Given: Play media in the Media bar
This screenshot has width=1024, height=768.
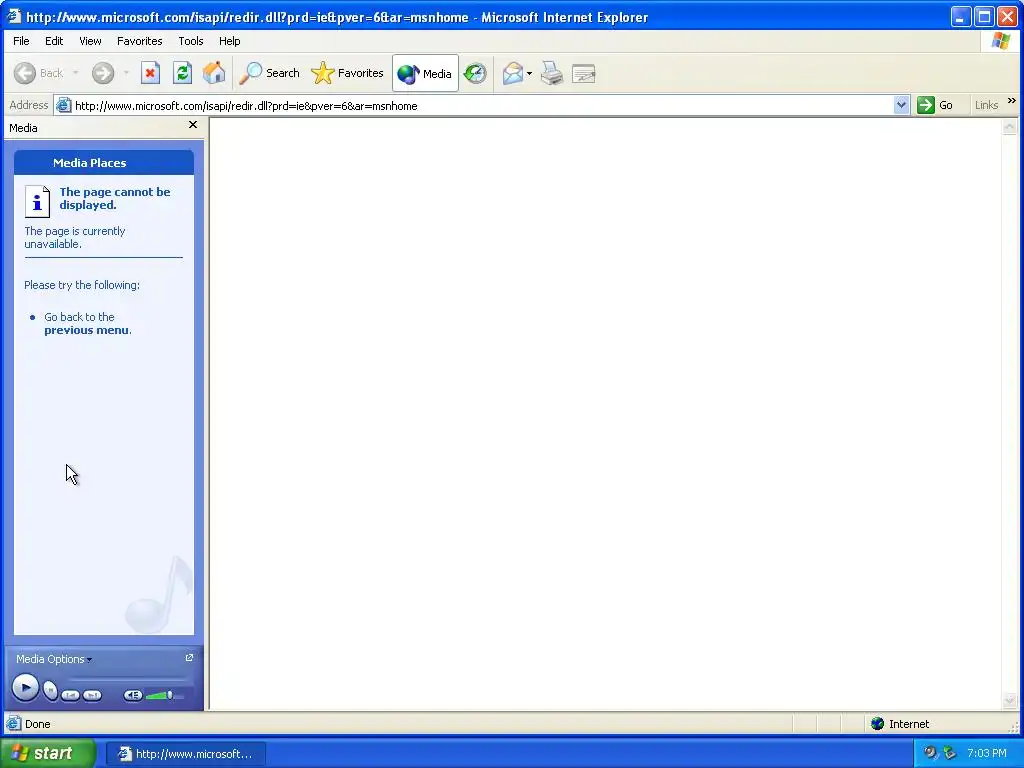Looking at the screenshot, I should click(25, 688).
